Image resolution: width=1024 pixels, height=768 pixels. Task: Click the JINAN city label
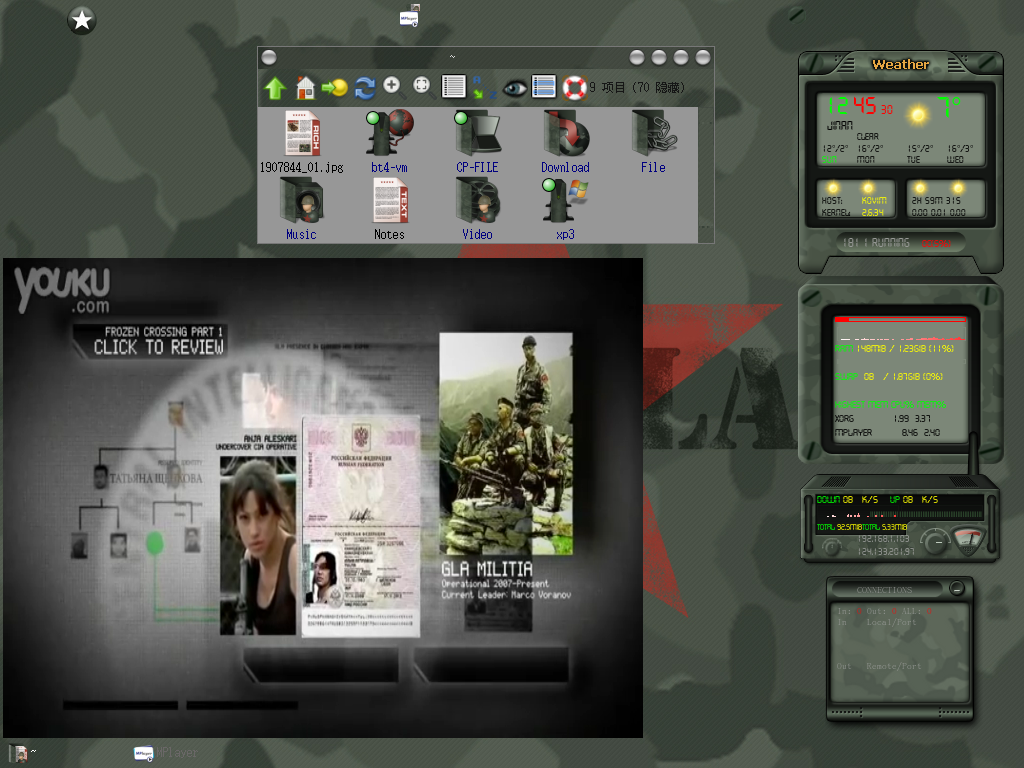[840, 125]
